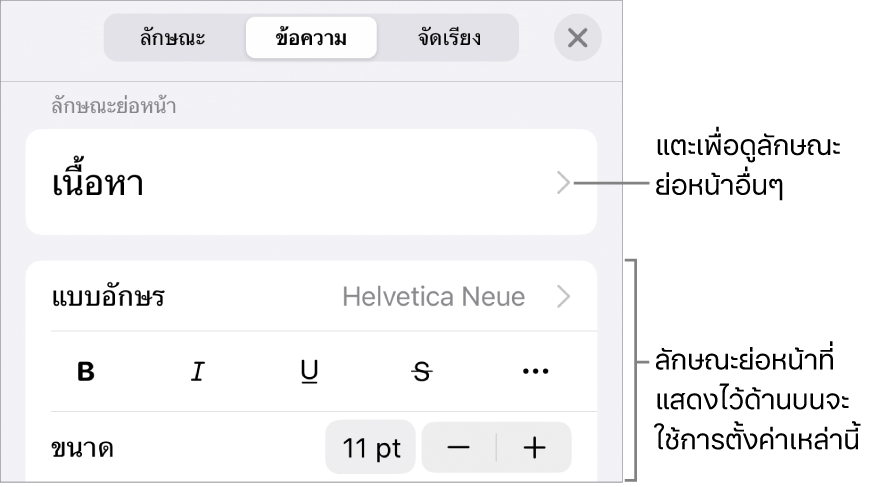Click the Helvetica Neue font value
The width and height of the screenshot is (880, 487).
pos(434,296)
